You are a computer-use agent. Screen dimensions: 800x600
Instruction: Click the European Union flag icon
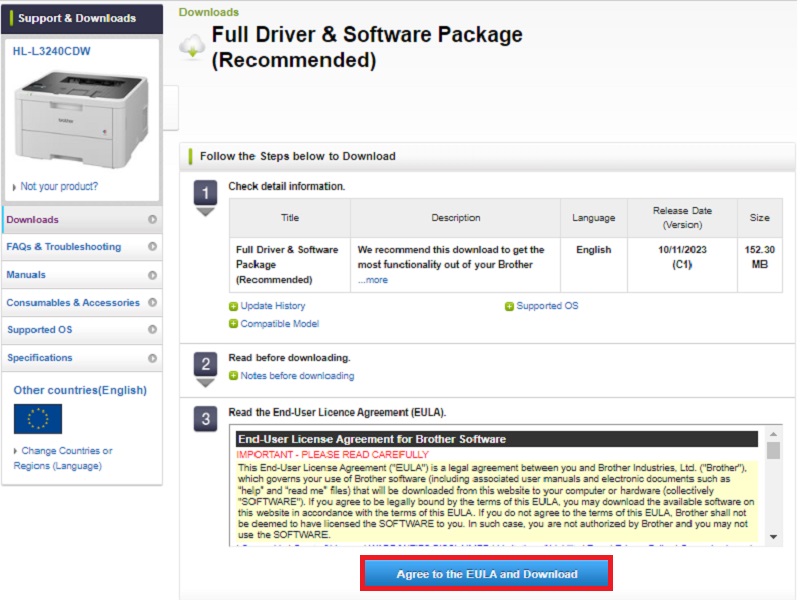click(x=38, y=419)
